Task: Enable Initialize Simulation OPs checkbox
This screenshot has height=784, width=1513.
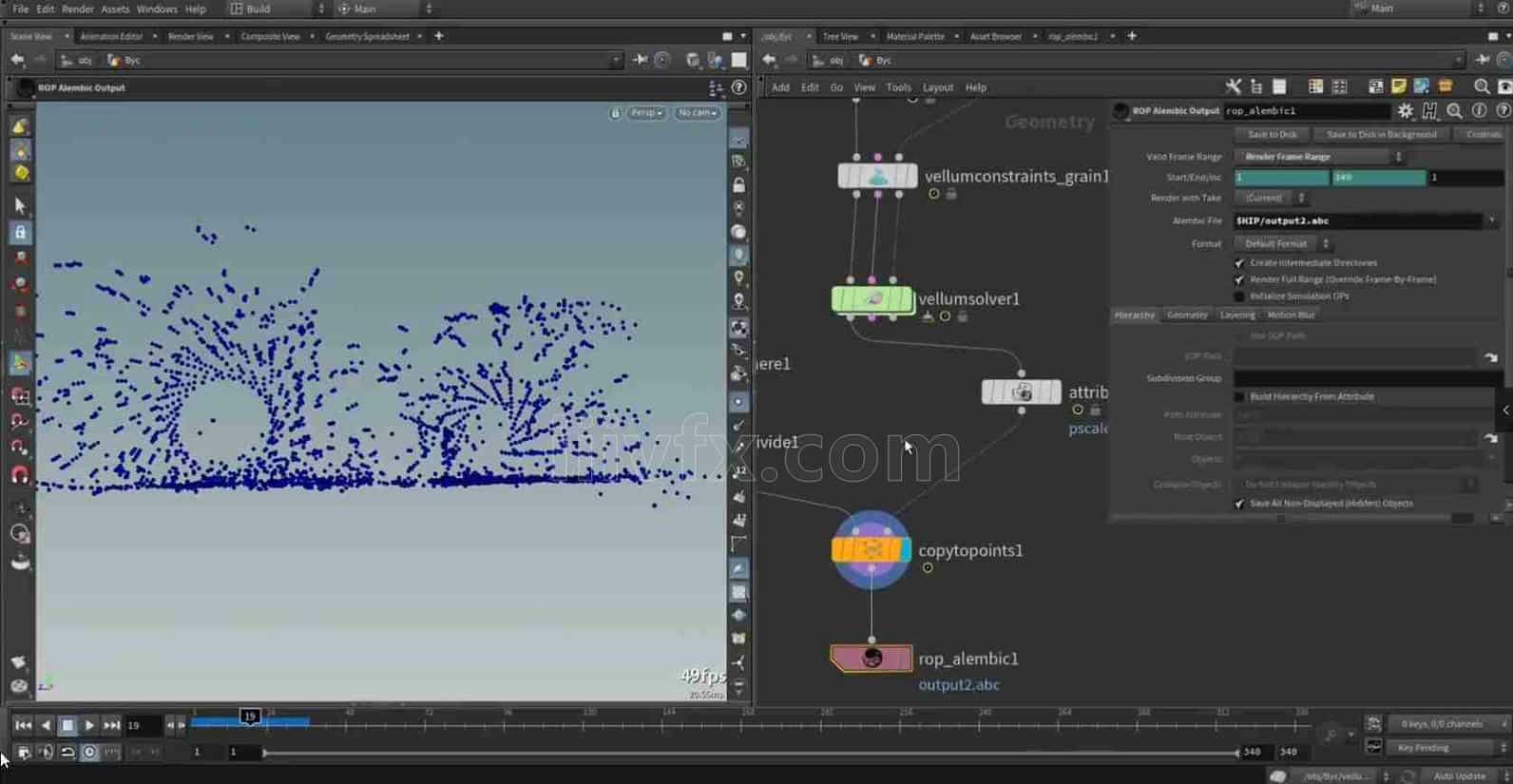Action: tap(1239, 296)
